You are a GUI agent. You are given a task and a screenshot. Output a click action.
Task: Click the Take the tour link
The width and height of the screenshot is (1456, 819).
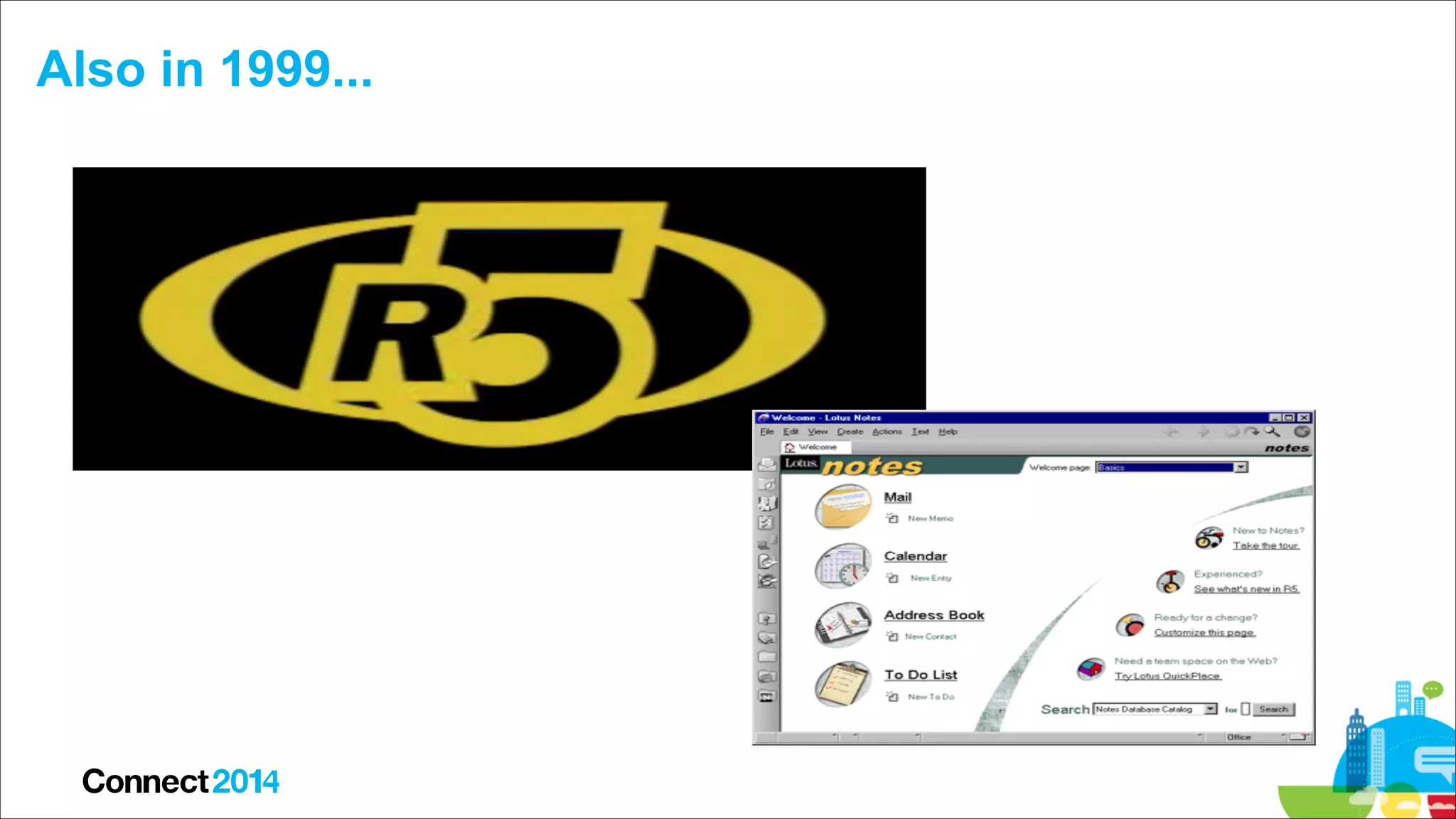[x=1265, y=545]
